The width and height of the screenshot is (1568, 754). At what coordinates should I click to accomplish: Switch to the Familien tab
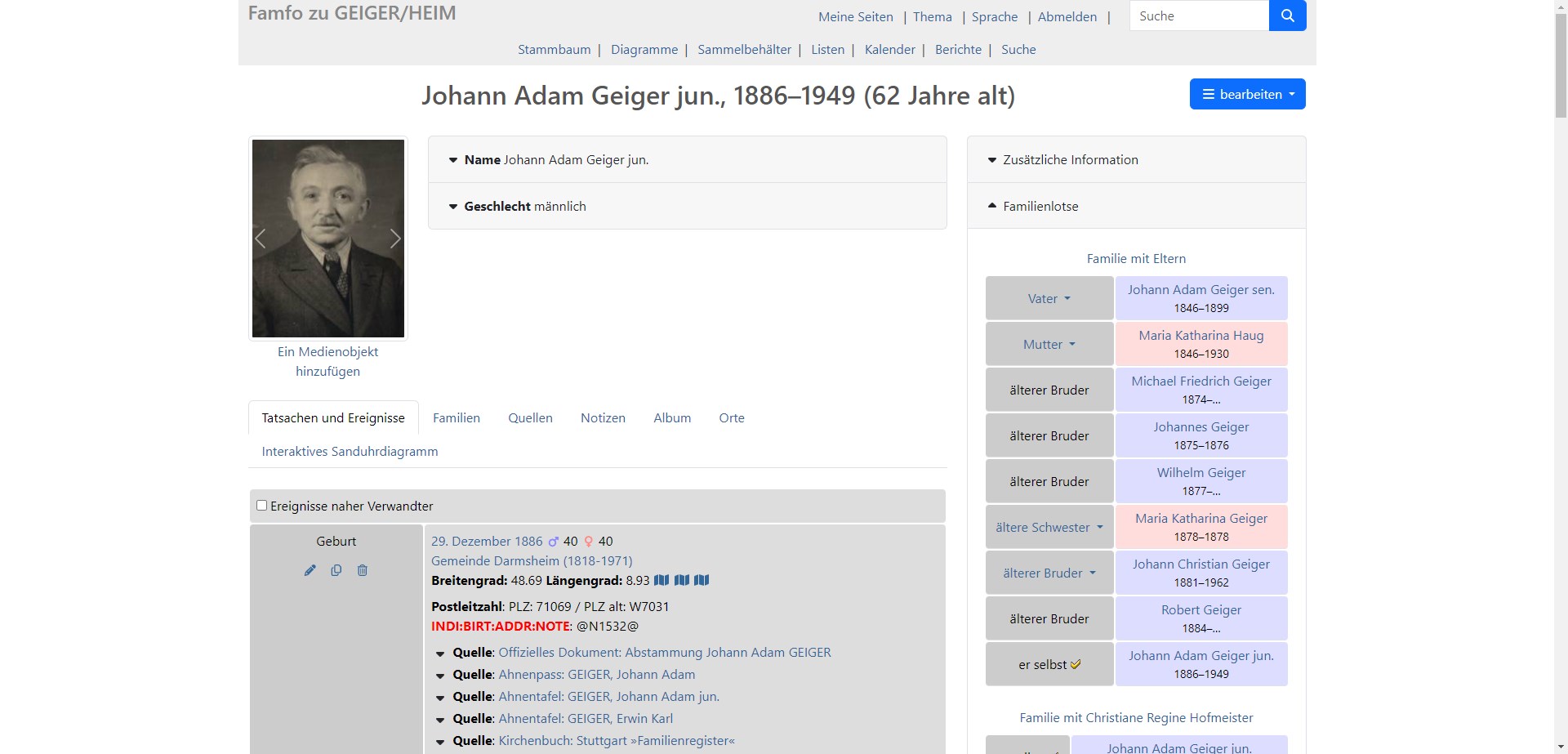pos(456,417)
